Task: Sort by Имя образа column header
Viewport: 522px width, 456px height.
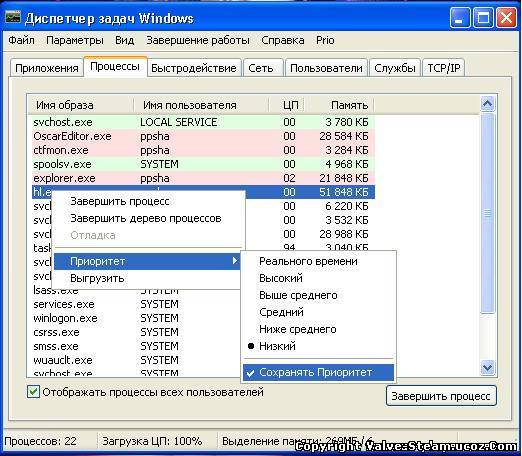Action: [x=81, y=105]
